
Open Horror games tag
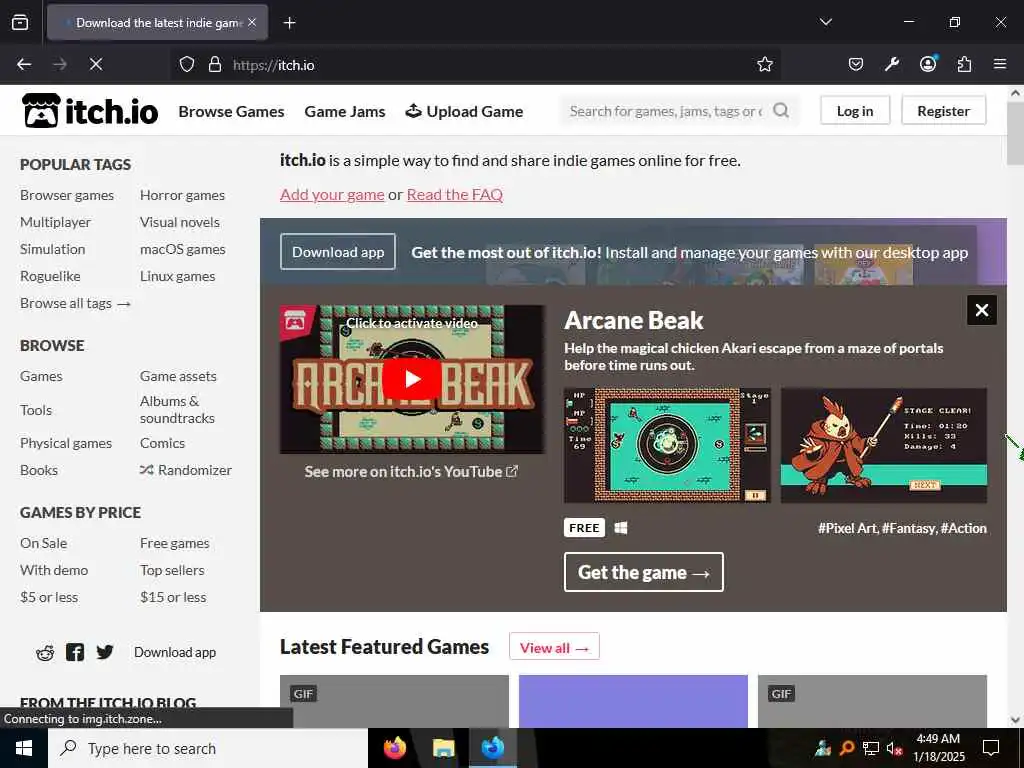click(182, 195)
